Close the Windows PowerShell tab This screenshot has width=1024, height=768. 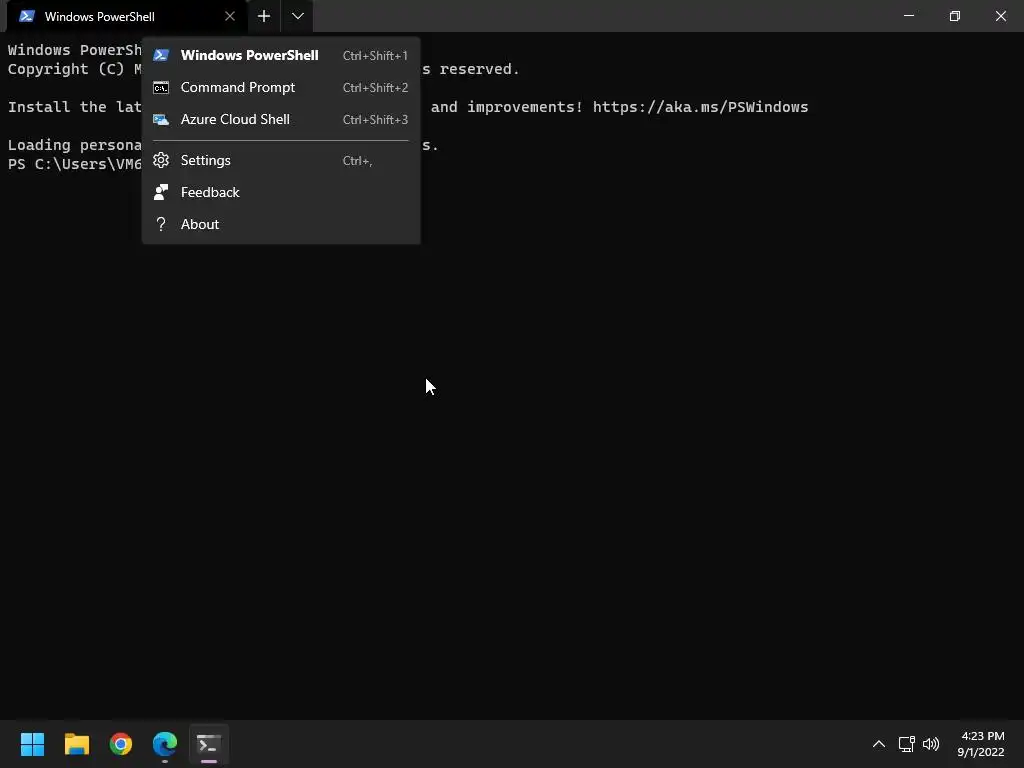coord(230,16)
